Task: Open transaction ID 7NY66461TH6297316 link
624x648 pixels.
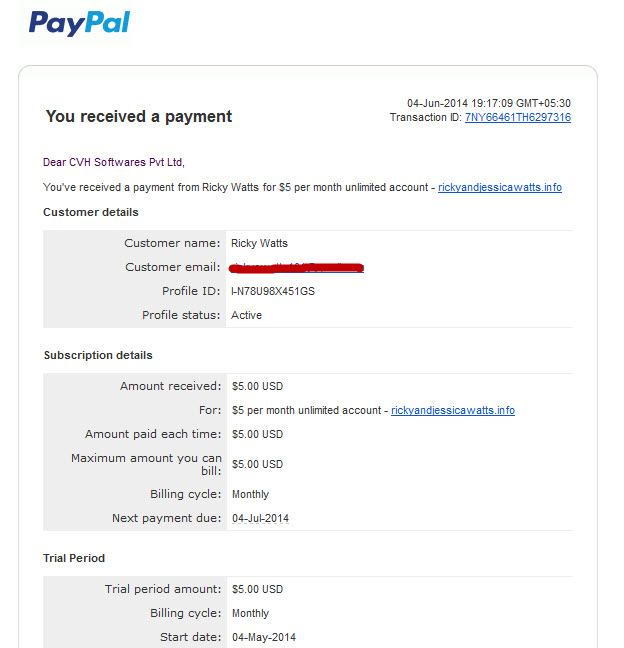Action: (518, 117)
